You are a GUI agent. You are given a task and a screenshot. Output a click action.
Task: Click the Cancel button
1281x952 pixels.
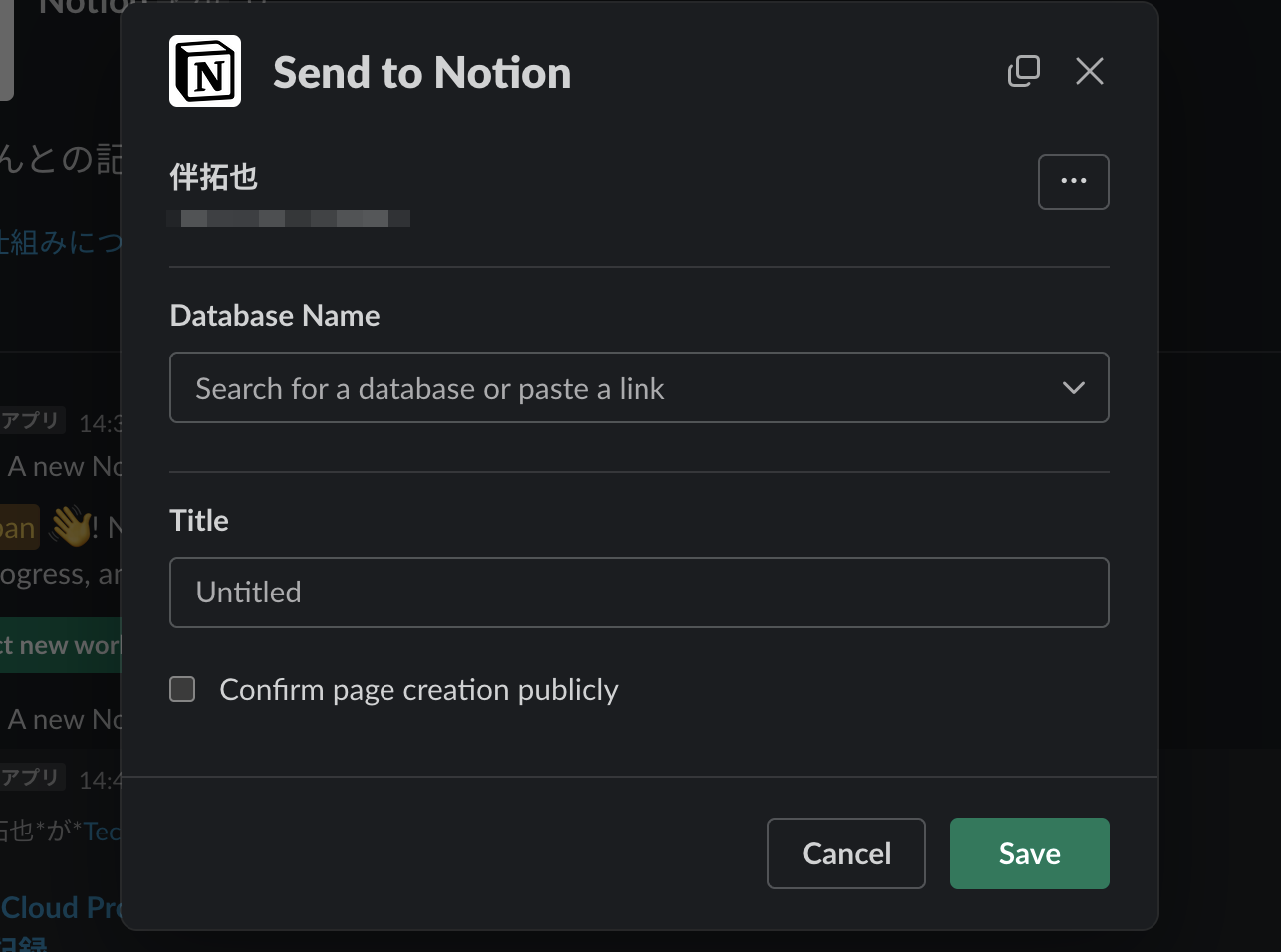click(x=846, y=853)
